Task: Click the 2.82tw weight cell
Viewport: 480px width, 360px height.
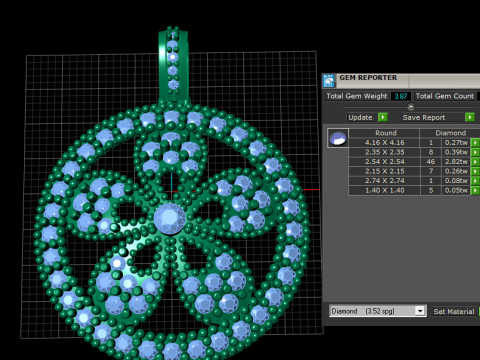Action: (x=456, y=162)
